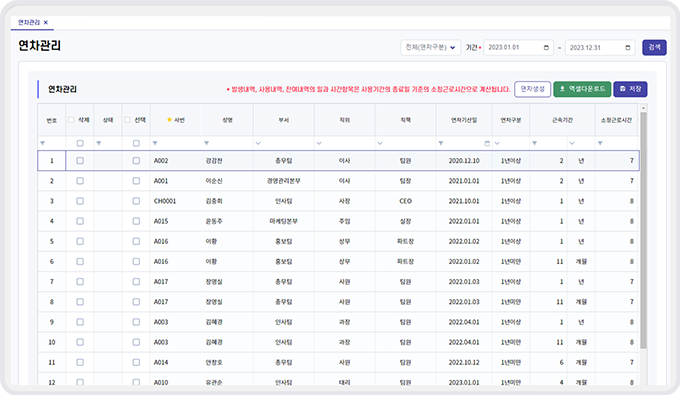This screenshot has width=680, height=395.
Task: Expand the 직책 filter dropdown chevron
Action: (x=380, y=143)
